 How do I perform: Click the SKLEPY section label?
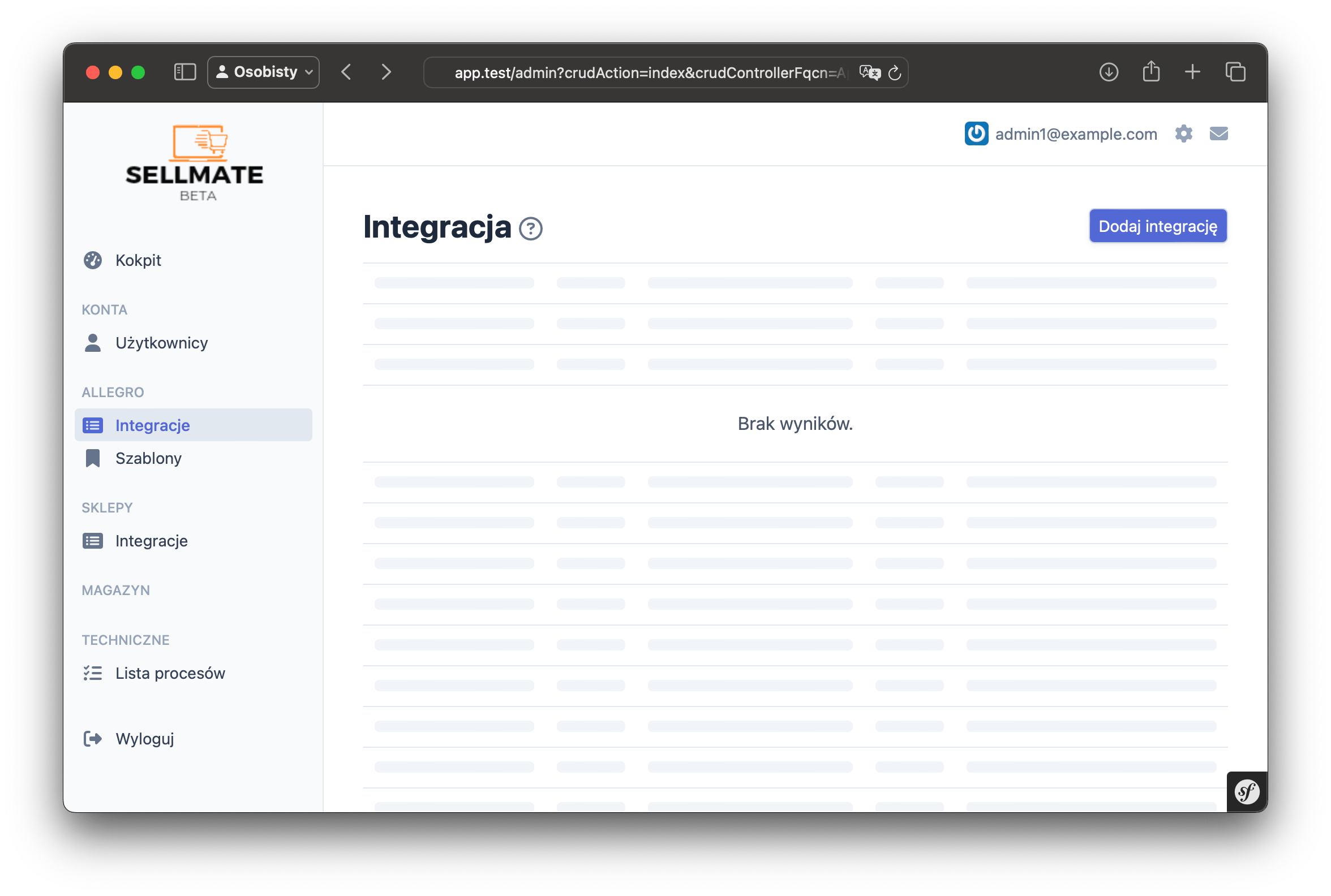(108, 508)
